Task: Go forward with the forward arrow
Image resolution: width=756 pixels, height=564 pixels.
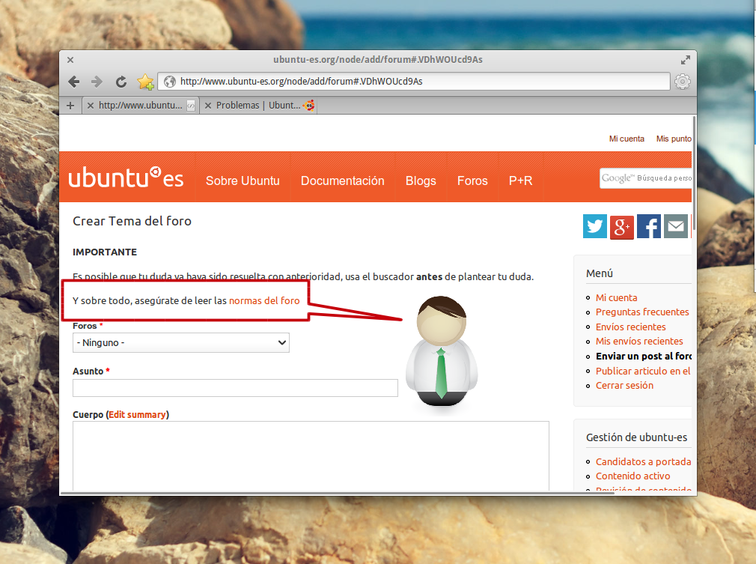Action: [97, 81]
